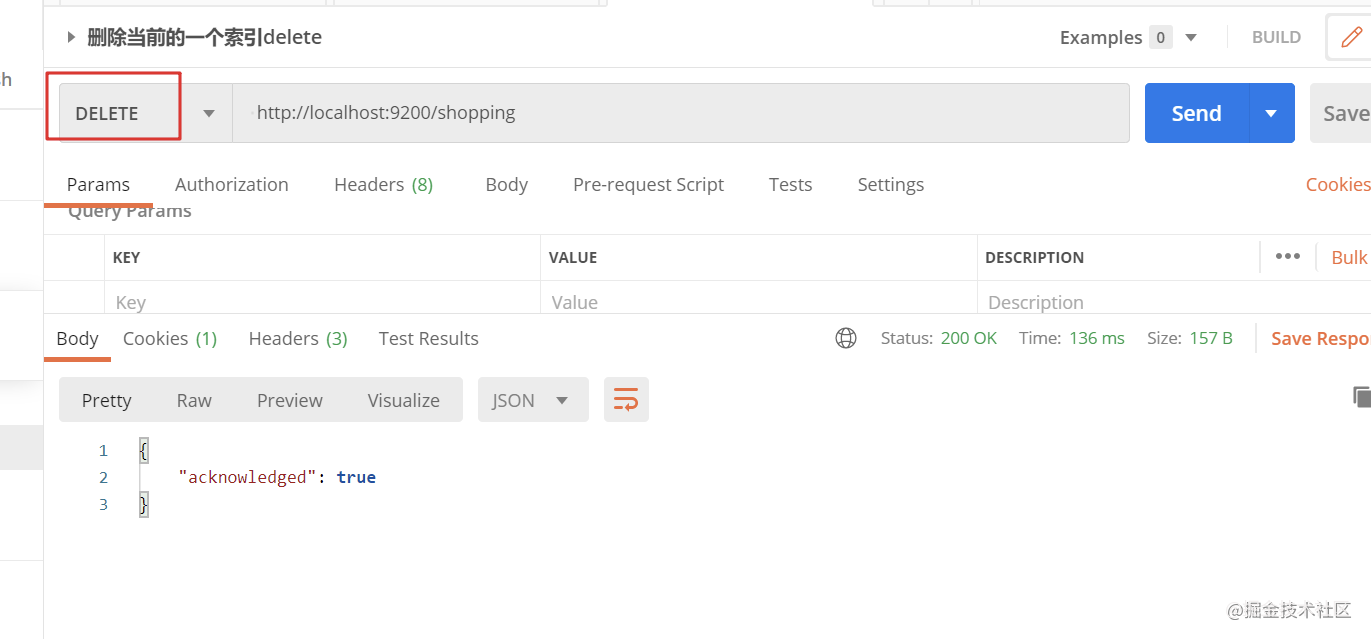The height and width of the screenshot is (639, 1371).
Task: Switch to the Authorization tab
Action: click(232, 185)
